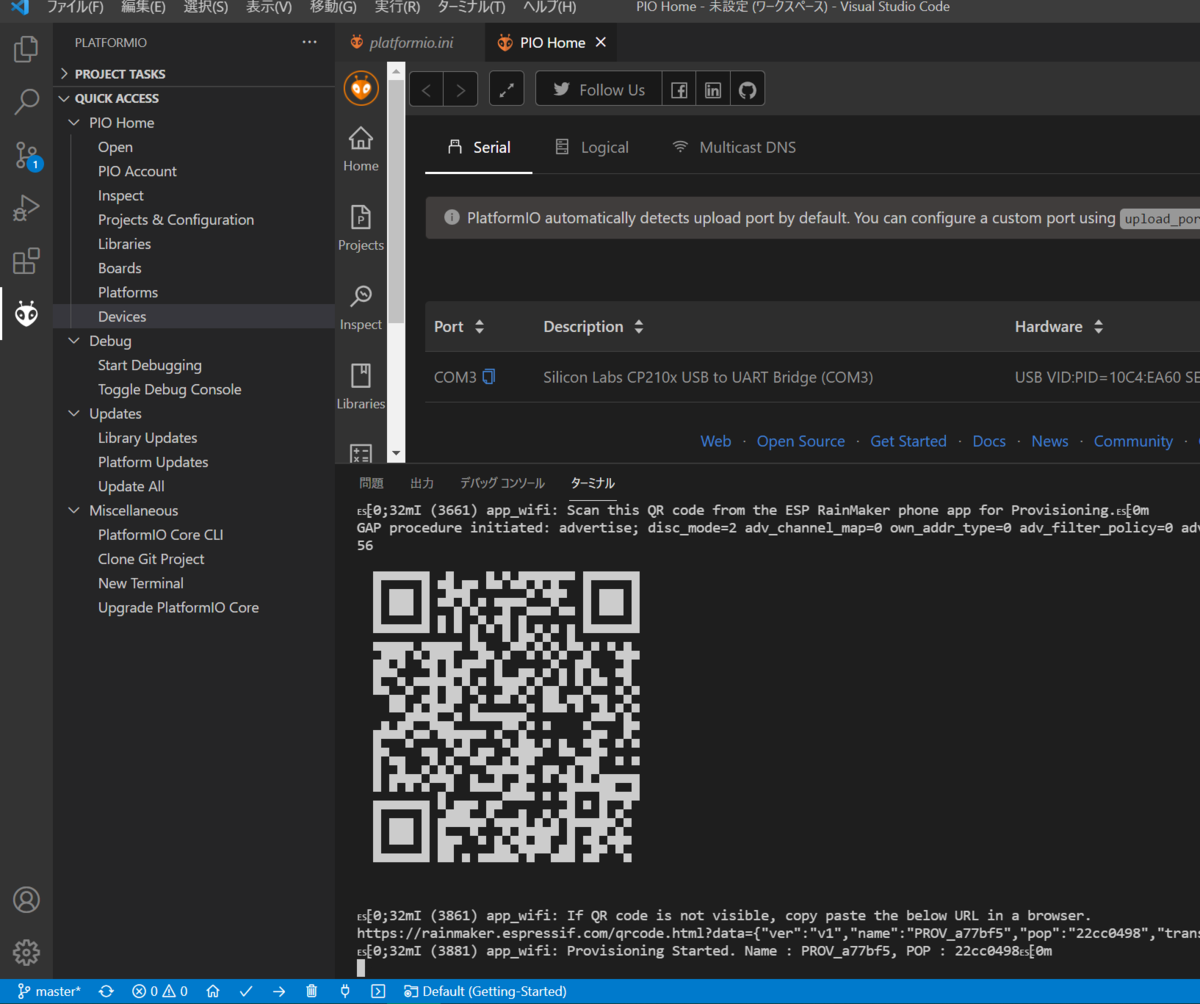Go back with the left arrow button

426,90
